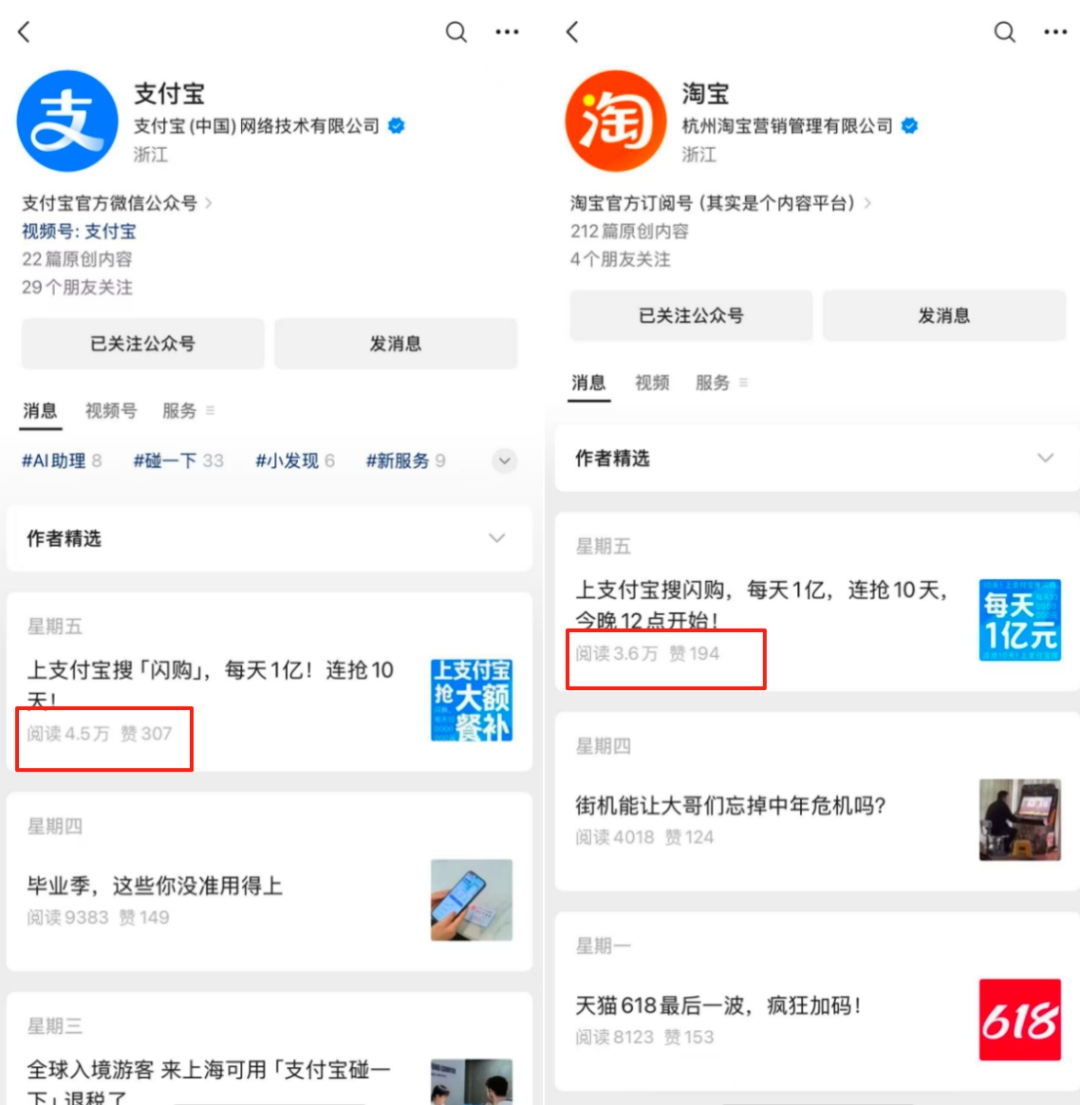This screenshot has height=1105, width=1080.
Task: Go back from the 淘宝 account page
Action: (x=573, y=32)
